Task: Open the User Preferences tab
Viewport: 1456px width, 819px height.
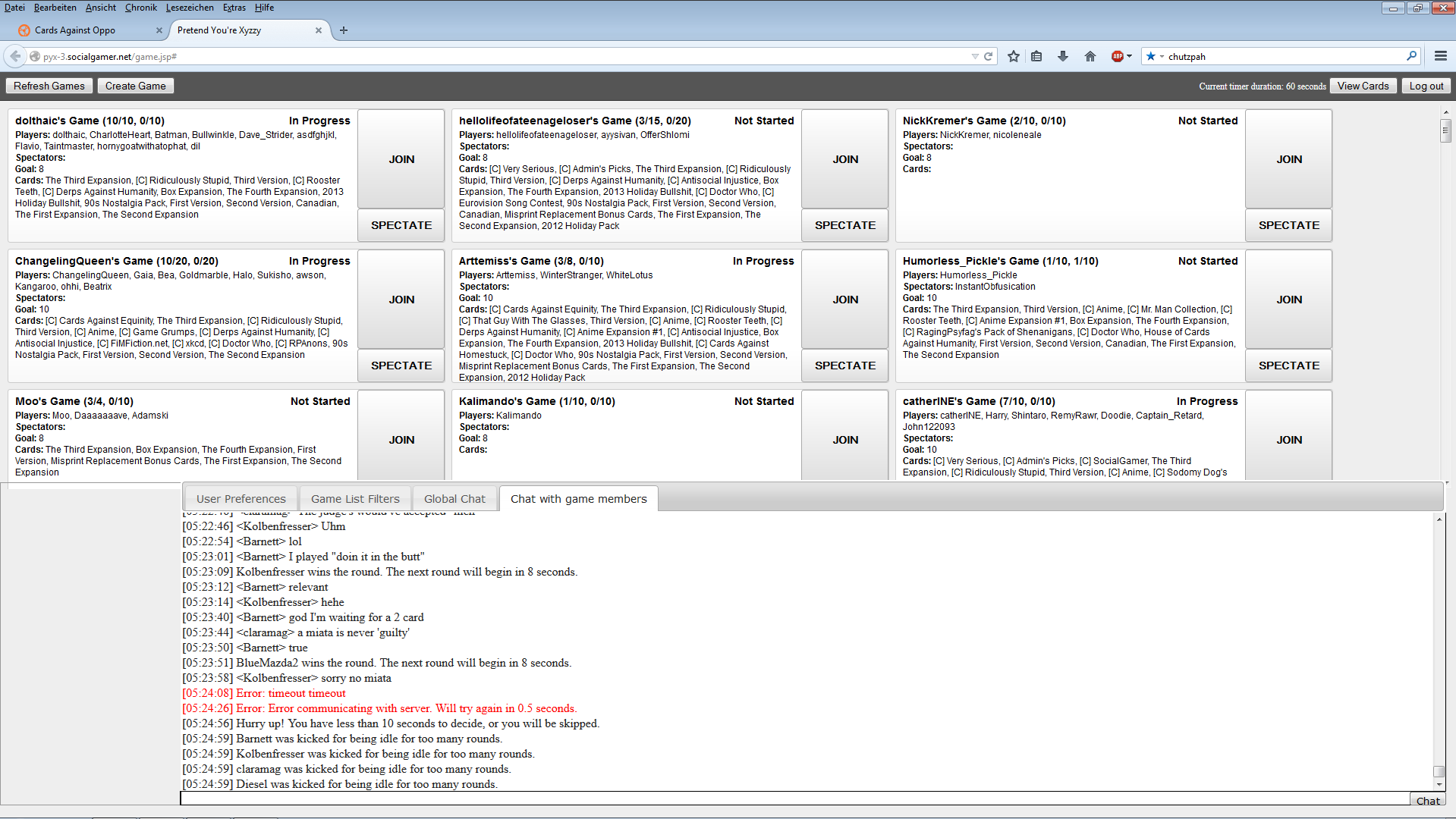Action: click(x=241, y=499)
